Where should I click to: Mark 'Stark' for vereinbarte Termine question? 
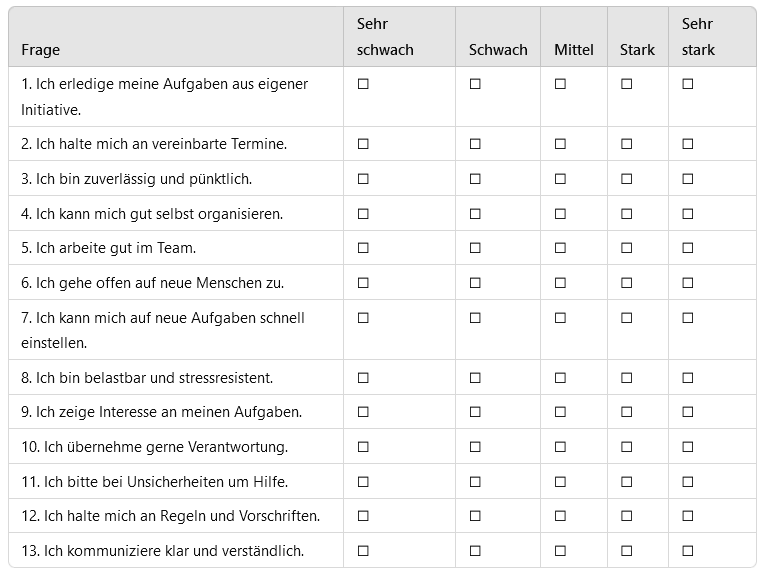coord(626,144)
